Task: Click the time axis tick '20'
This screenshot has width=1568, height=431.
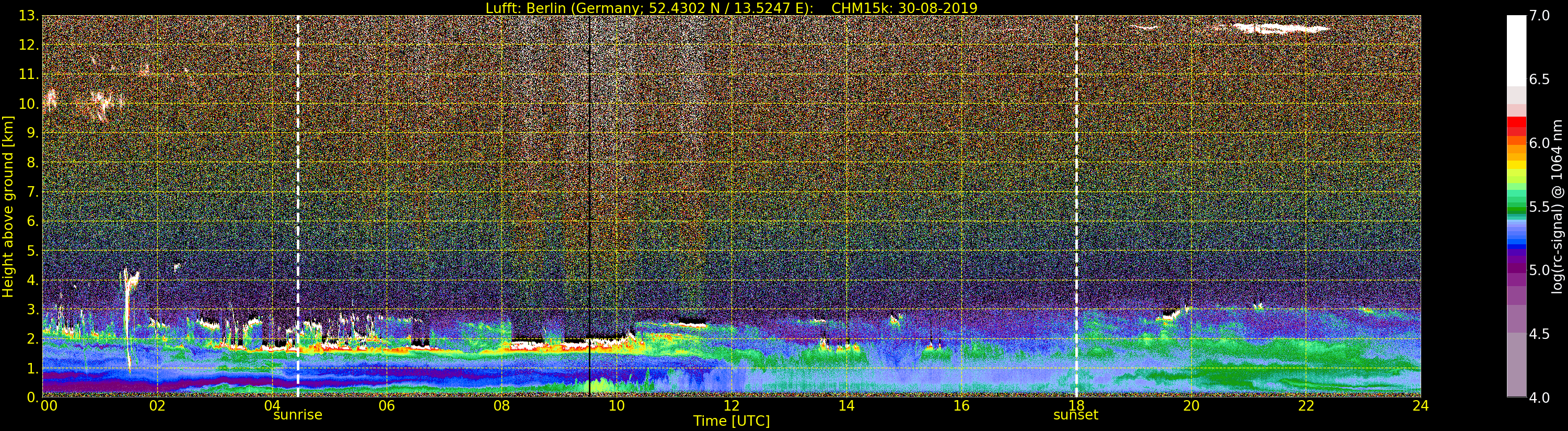Action: [x=1191, y=406]
